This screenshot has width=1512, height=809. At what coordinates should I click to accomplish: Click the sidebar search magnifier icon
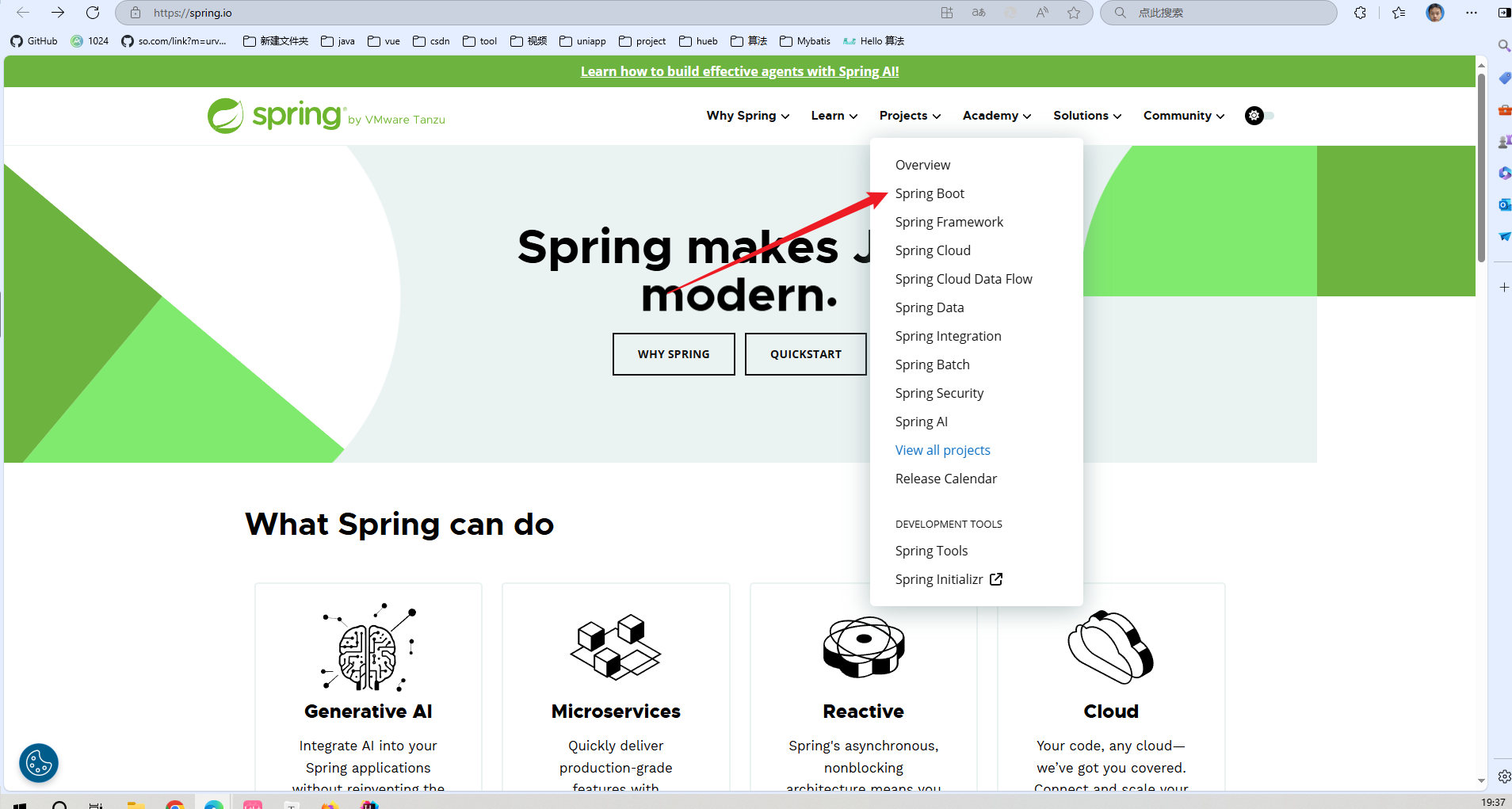(x=1503, y=46)
